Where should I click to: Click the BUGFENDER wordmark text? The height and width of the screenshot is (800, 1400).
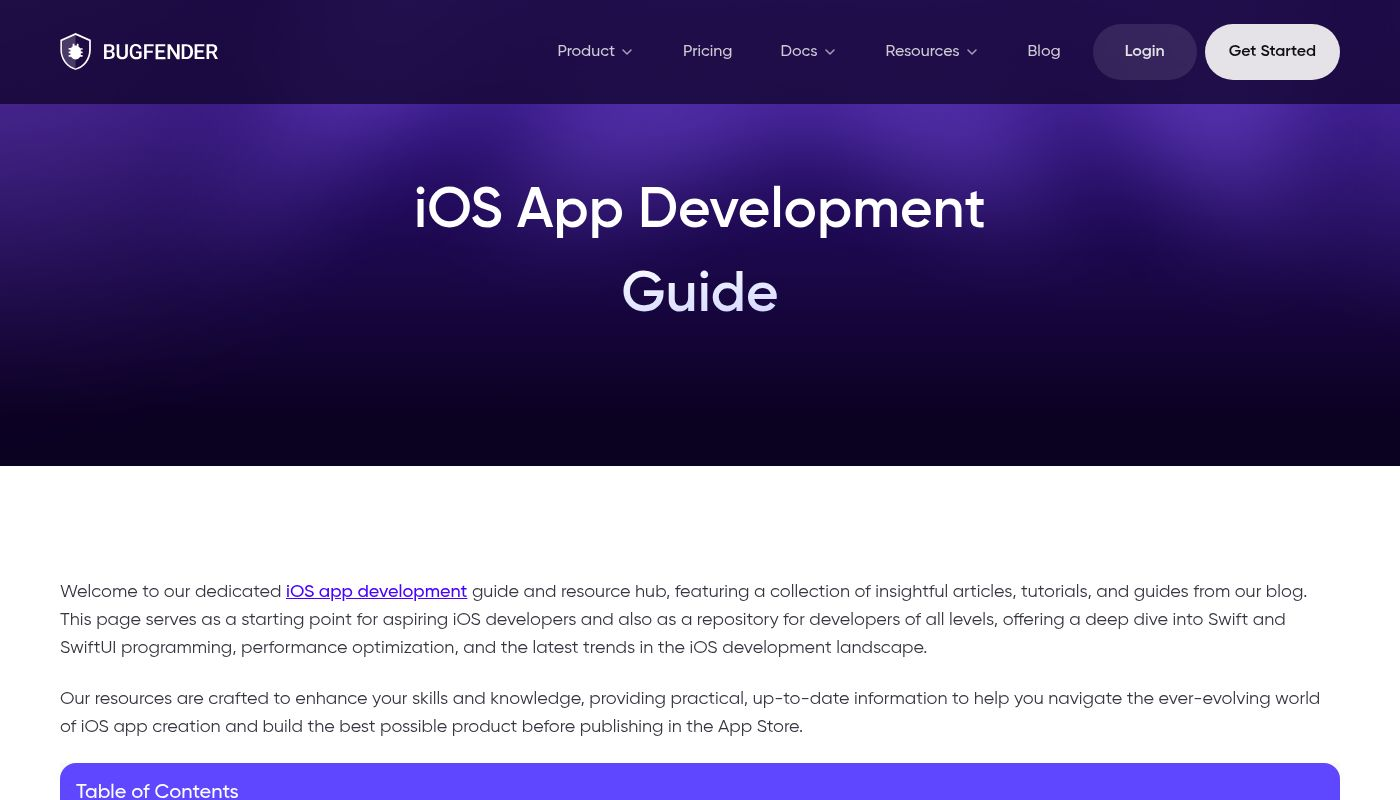pos(160,52)
